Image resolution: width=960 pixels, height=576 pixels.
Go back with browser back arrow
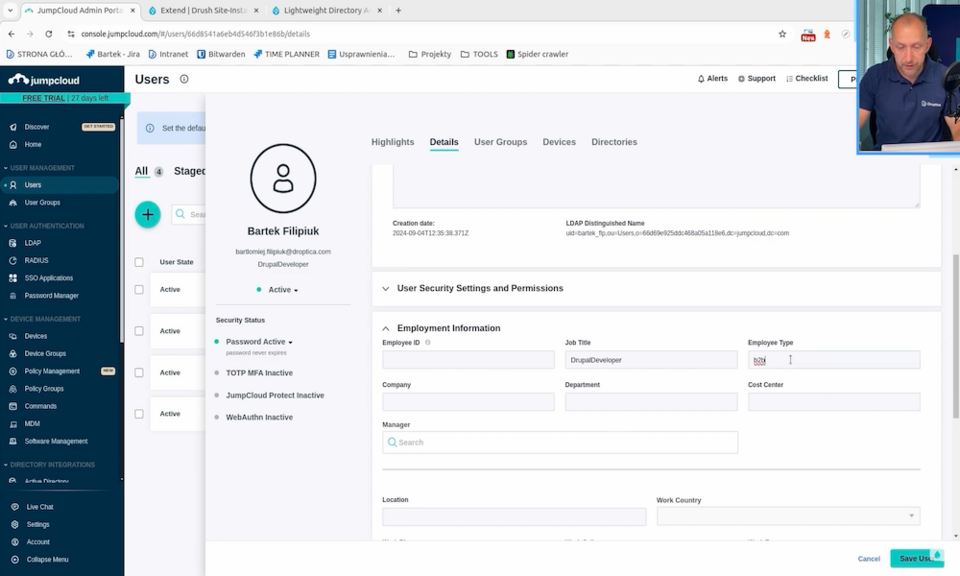click(x=12, y=34)
